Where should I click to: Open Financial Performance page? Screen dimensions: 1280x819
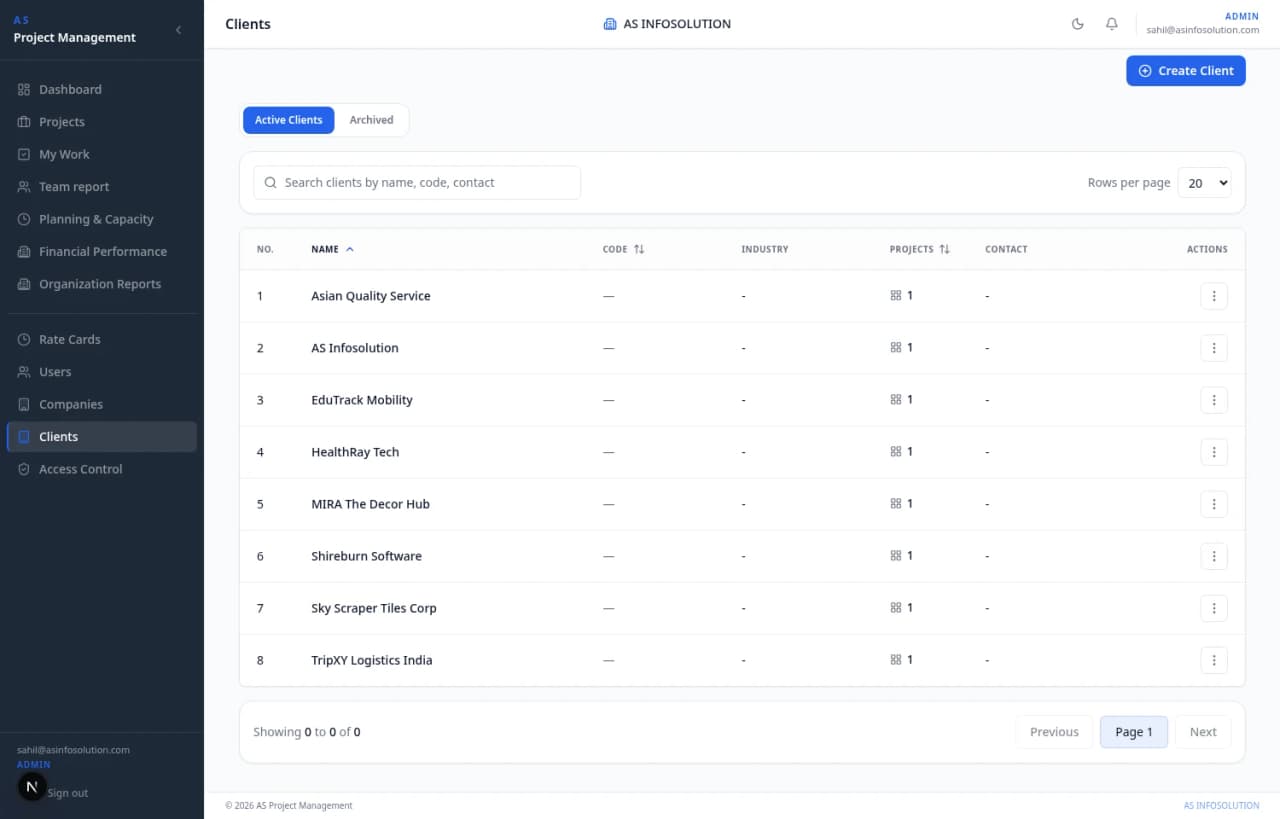(x=101, y=252)
